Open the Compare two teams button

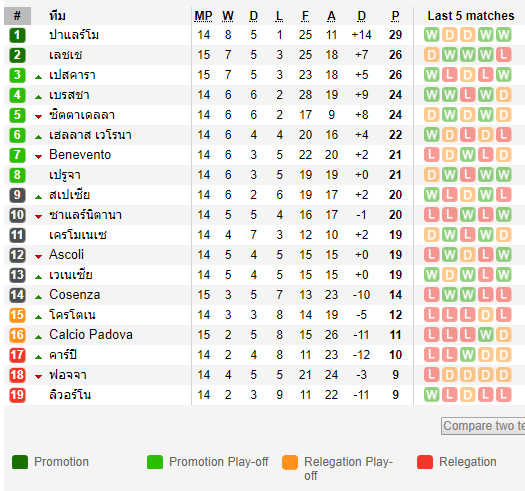(x=483, y=426)
